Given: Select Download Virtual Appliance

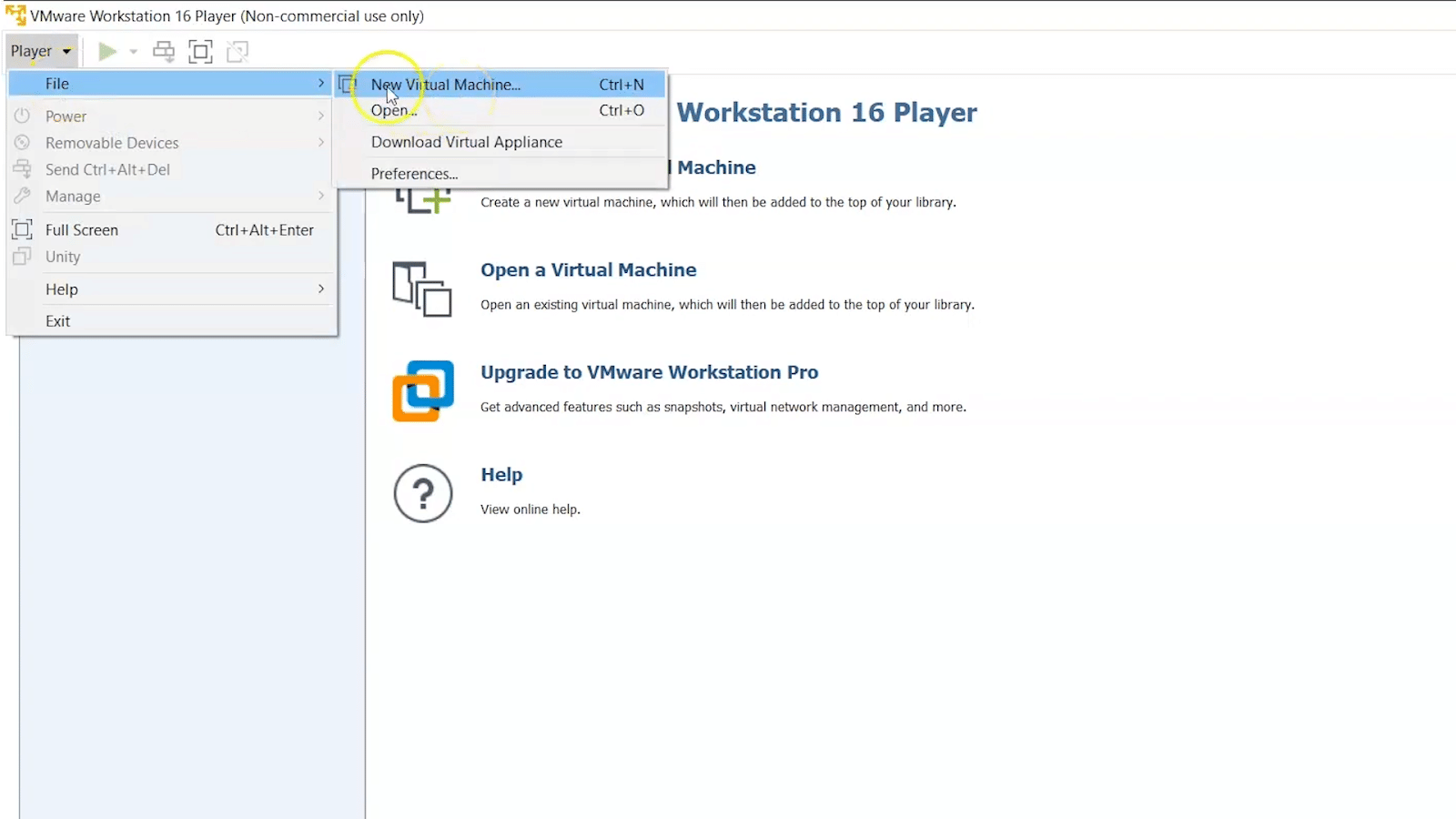Looking at the screenshot, I should click(x=500, y=142).
